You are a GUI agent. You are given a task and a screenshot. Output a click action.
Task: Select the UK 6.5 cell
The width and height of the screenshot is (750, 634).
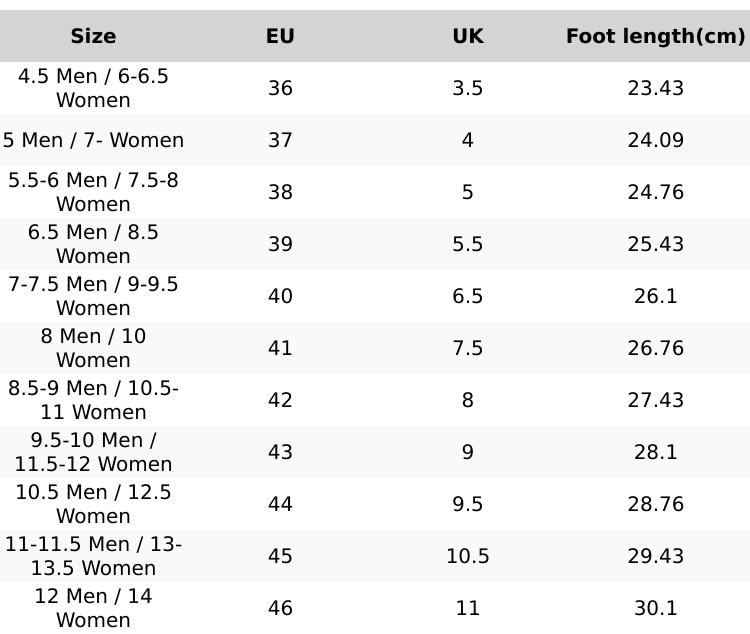(467, 296)
